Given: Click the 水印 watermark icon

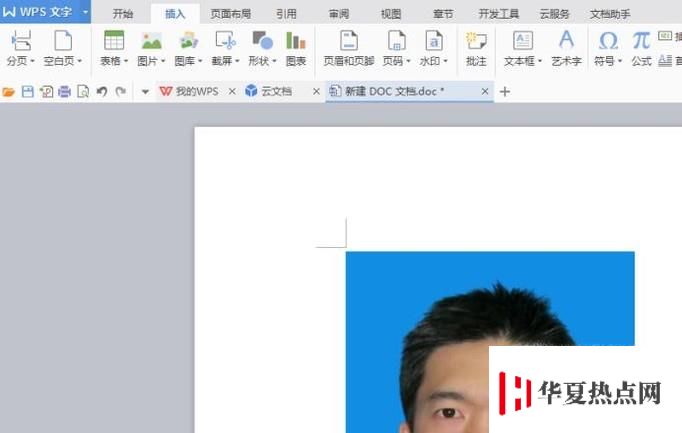Looking at the screenshot, I should (x=434, y=40).
